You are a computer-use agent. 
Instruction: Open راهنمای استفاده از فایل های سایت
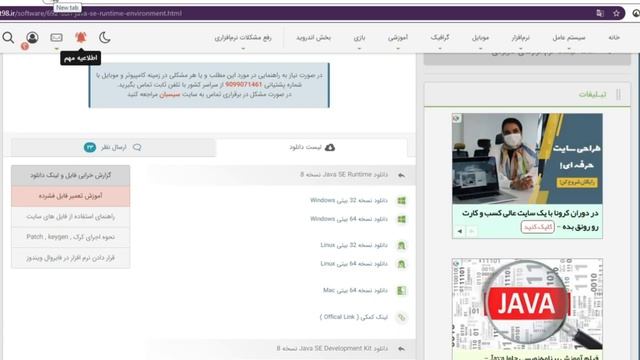pyautogui.click(x=71, y=217)
